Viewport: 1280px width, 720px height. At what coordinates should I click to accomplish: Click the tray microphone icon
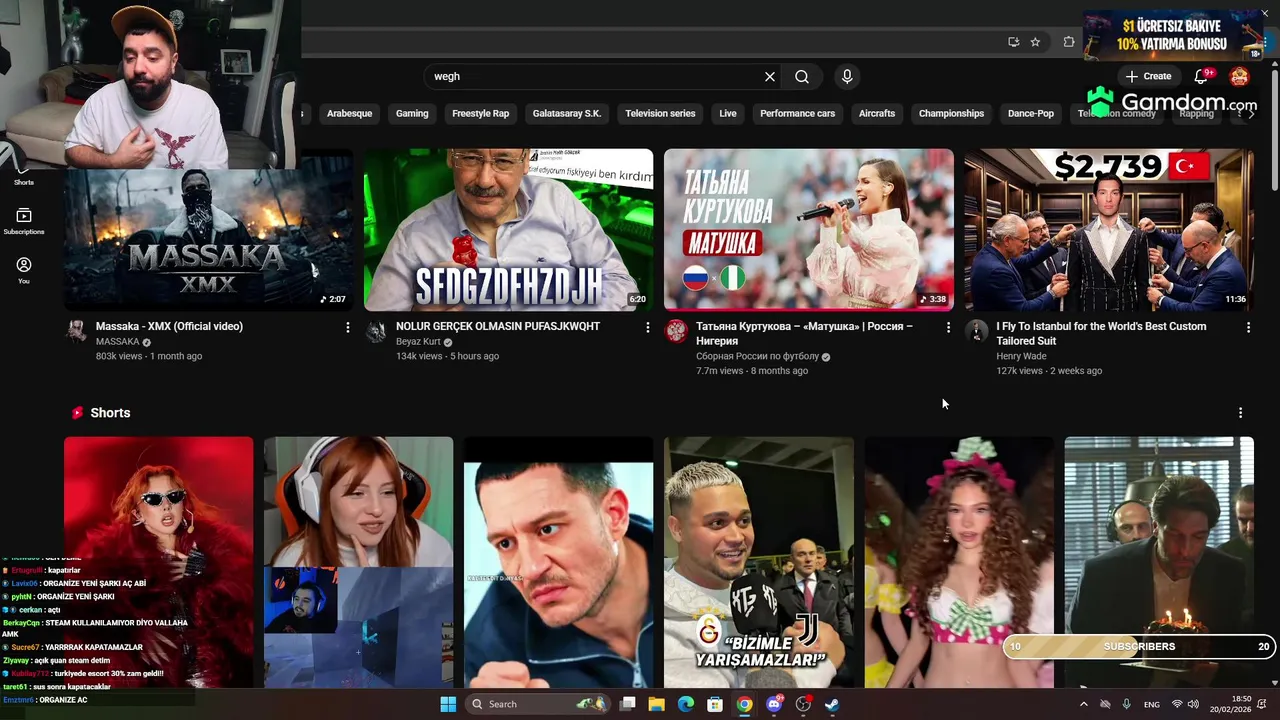(x=1127, y=704)
